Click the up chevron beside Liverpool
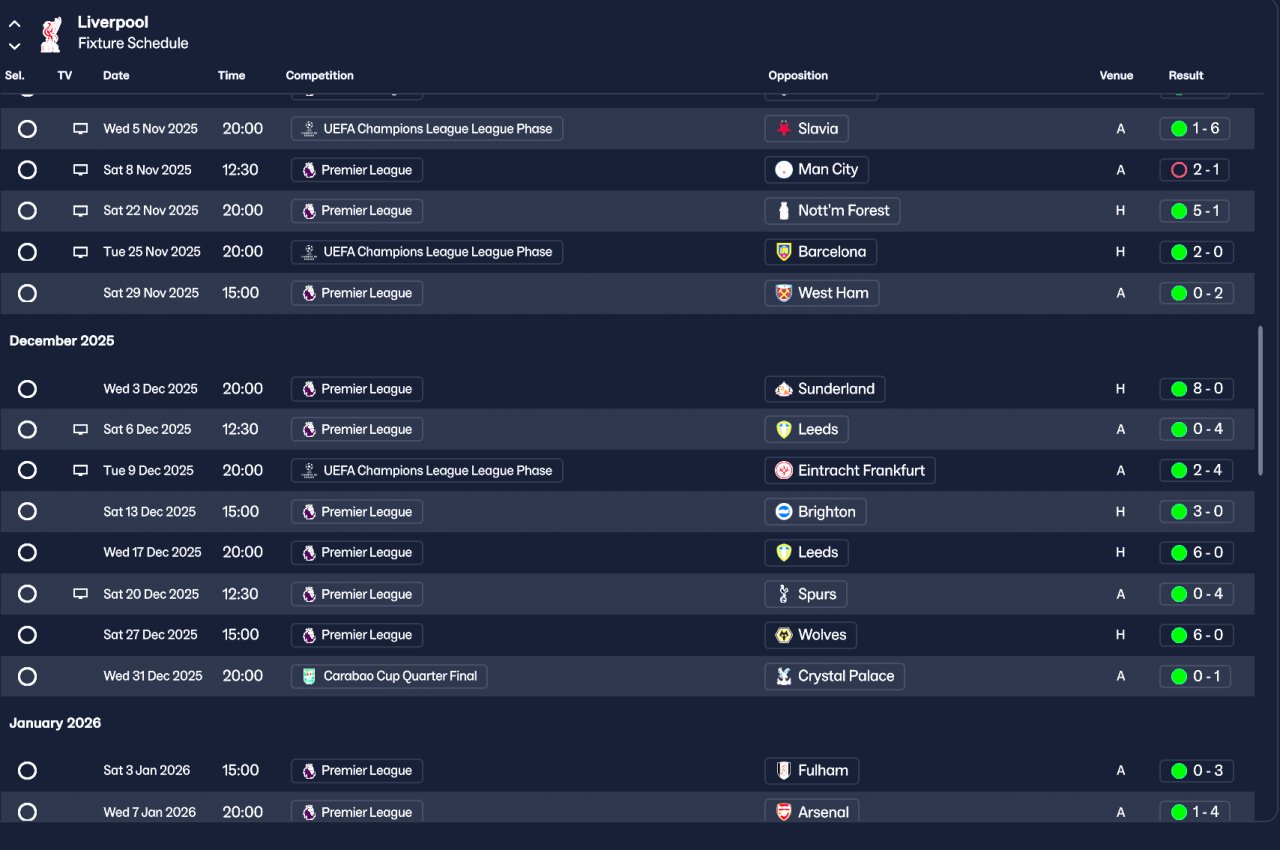Viewport: 1280px width, 850px height. (x=15, y=24)
